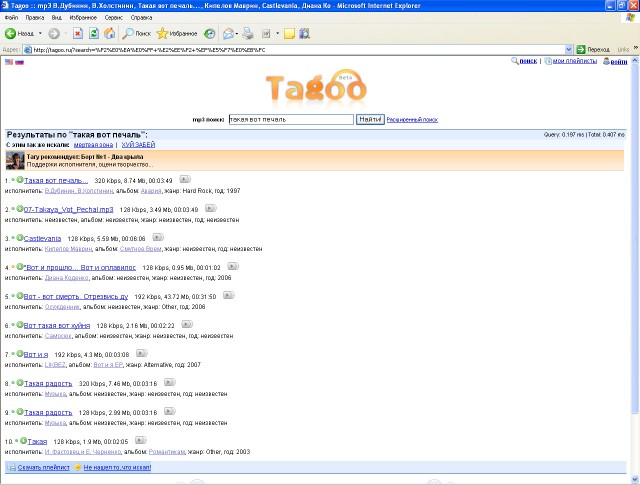Viewport: 640px width, 485px height.
Task: Play the Вот и прошло... track preview
Action: pyautogui.click(x=233, y=266)
